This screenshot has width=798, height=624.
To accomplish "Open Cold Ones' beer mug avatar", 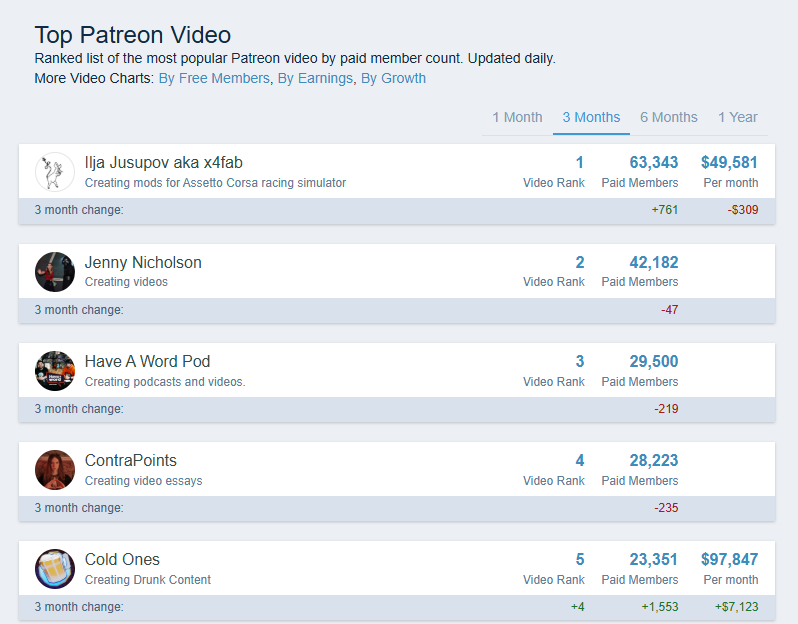I will [x=55, y=569].
